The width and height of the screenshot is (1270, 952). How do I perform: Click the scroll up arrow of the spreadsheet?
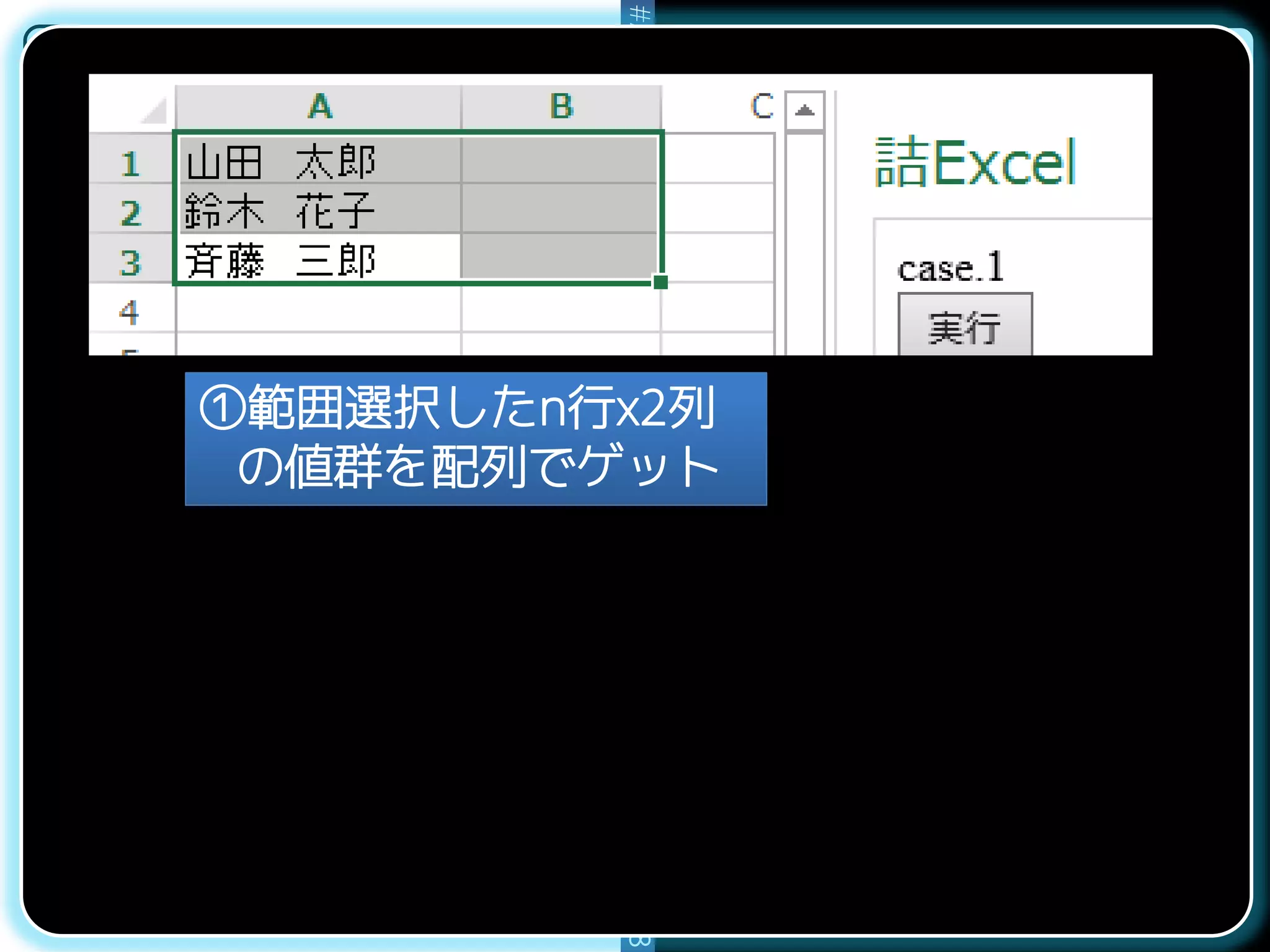click(804, 111)
